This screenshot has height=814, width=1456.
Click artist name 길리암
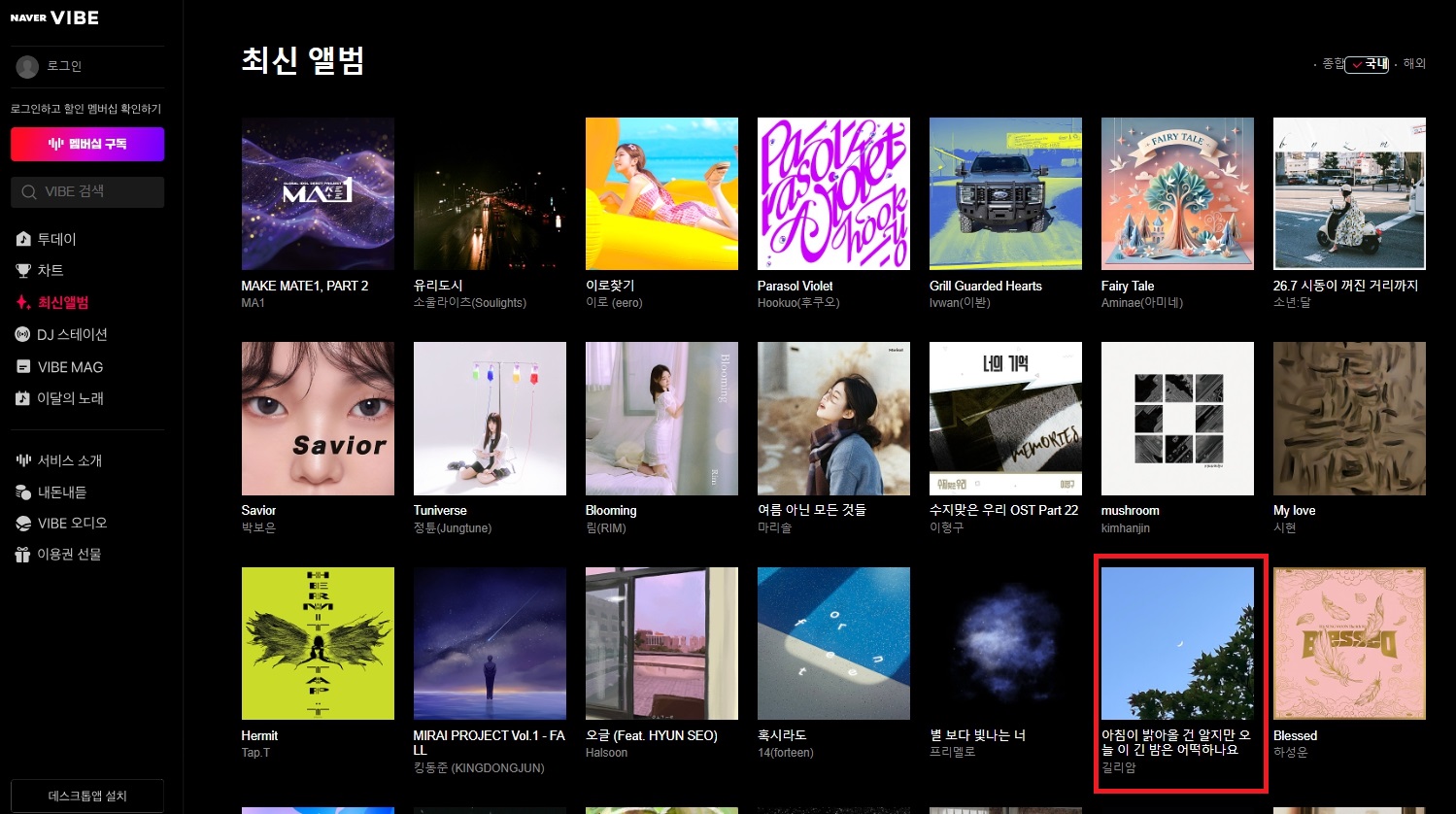pyautogui.click(x=1118, y=767)
